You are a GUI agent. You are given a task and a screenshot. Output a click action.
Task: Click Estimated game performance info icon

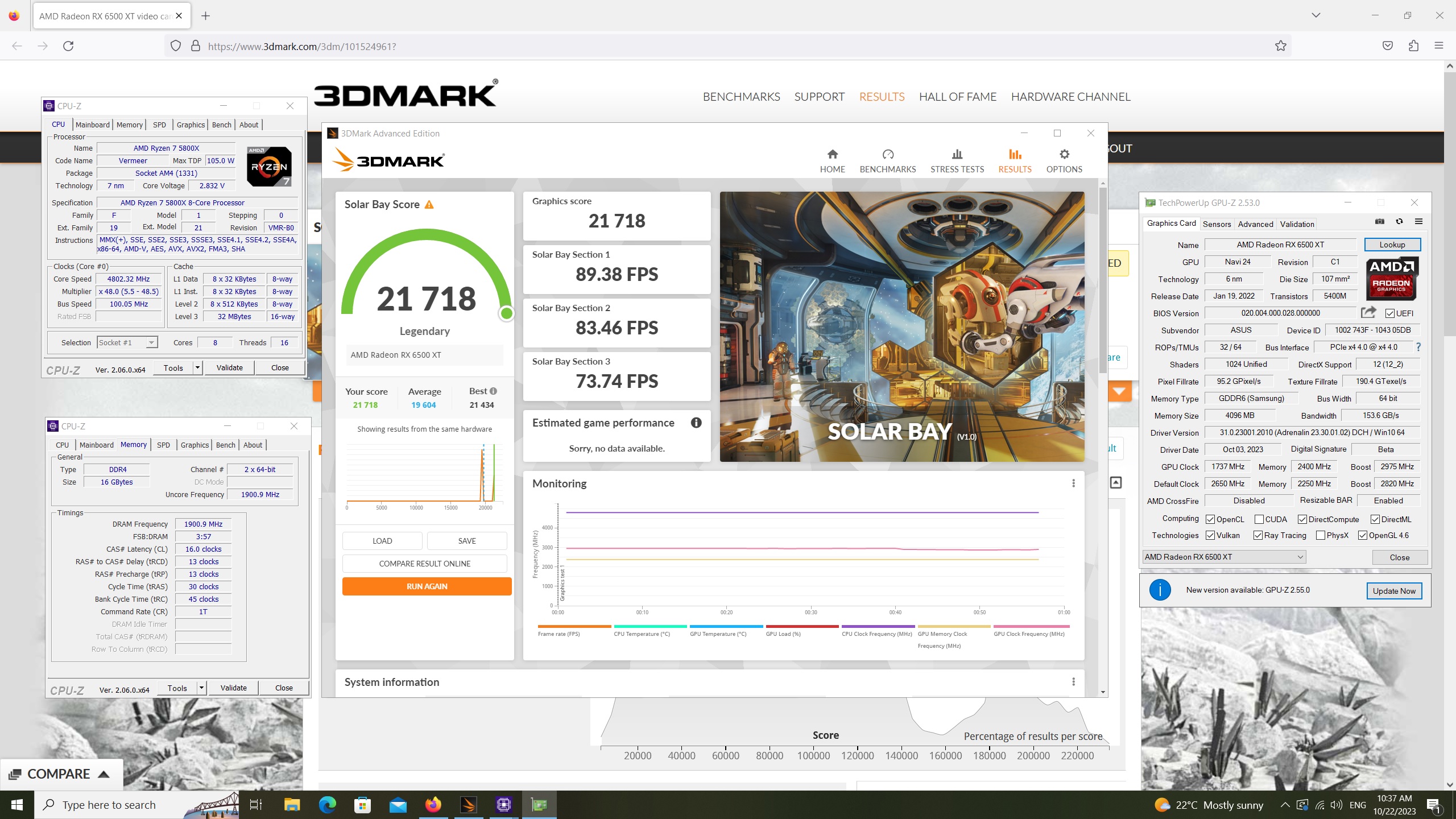point(696,423)
